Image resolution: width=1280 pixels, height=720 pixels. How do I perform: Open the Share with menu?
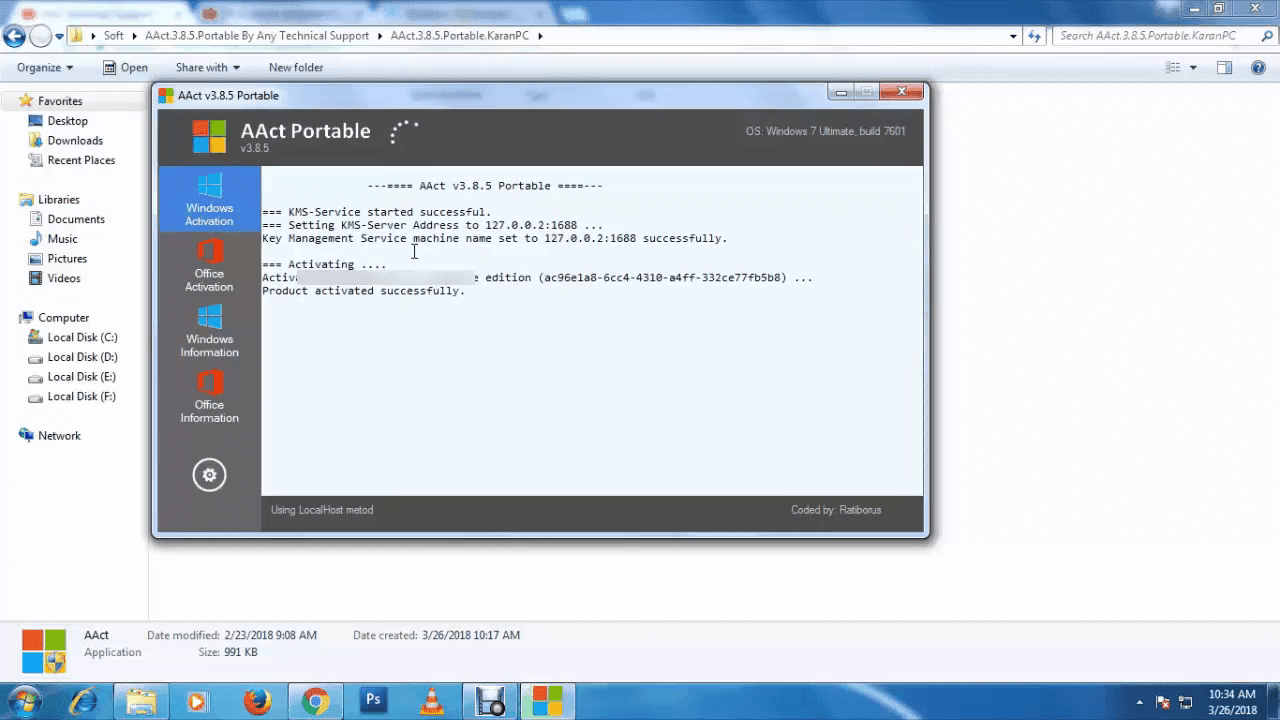click(207, 68)
